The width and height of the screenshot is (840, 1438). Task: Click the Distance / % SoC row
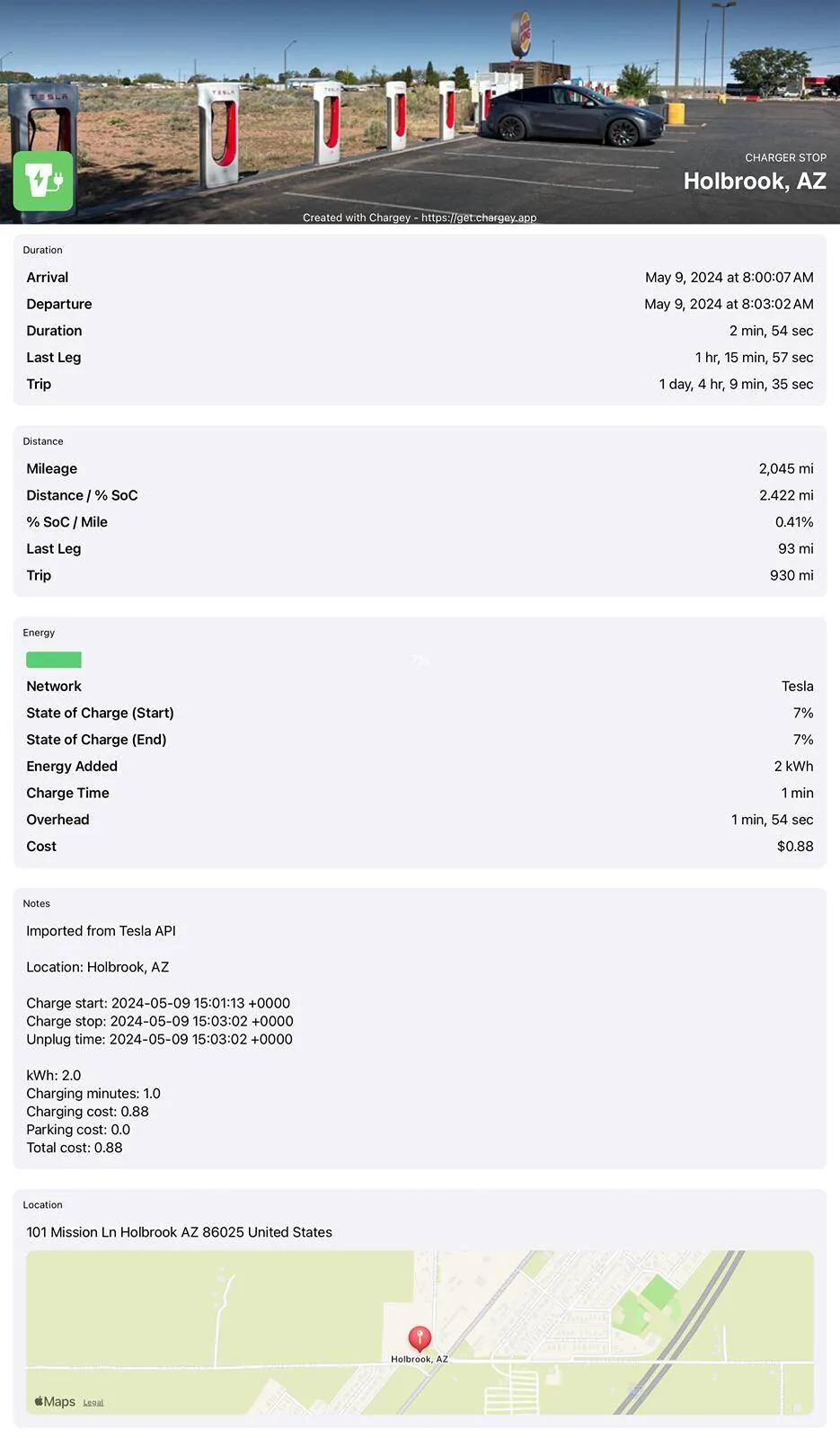coord(420,495)
